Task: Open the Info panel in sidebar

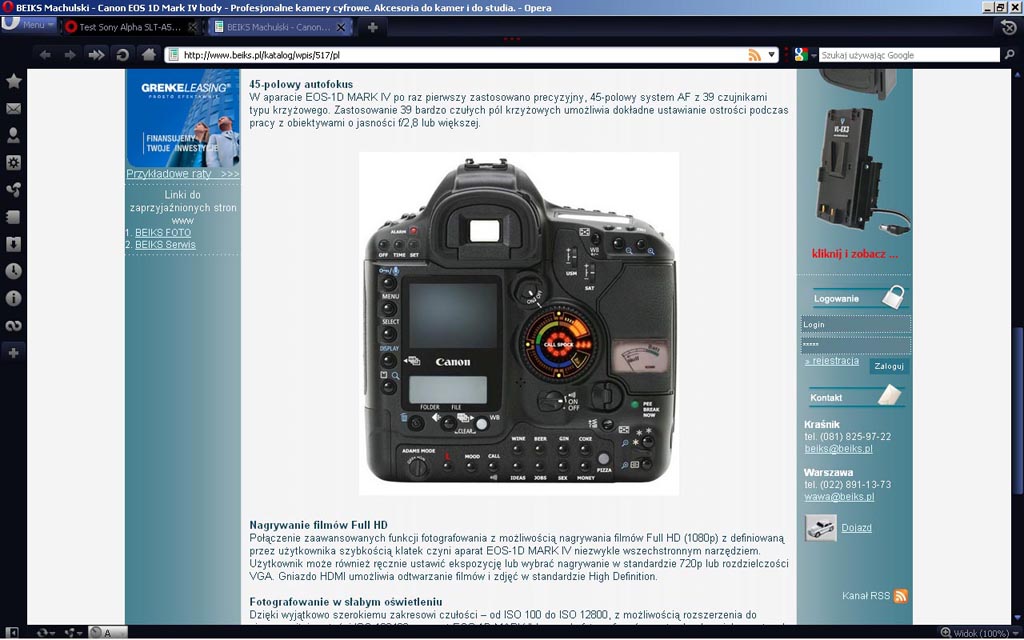Action: pyautogui.click(x=13, y=298)
